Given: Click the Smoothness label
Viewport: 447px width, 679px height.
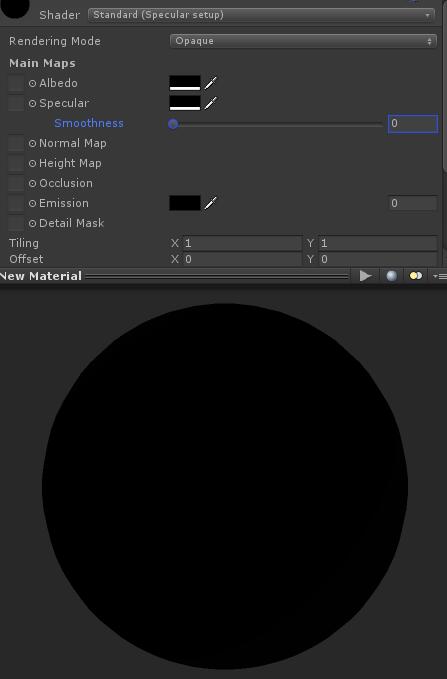Looking at the screenshot, I should [x=89, y=123].
